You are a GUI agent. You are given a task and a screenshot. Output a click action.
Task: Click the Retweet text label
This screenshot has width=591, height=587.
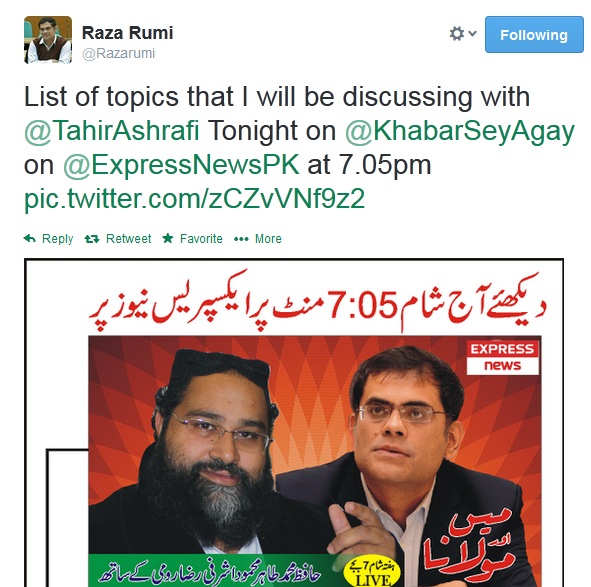(129, 239)
